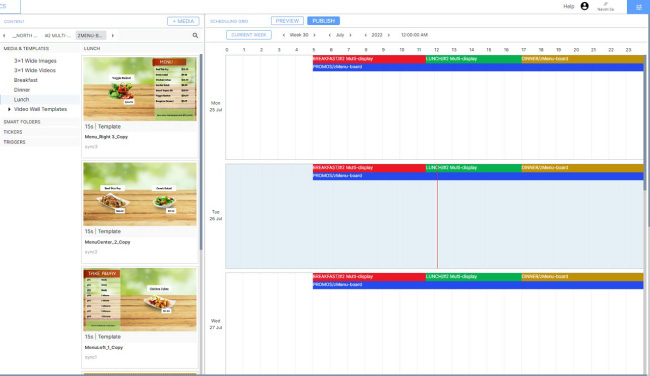Open the 3×1 Wide Images folder
The width and height of the screenshot is (650, 376).
(x=35, y=61)
